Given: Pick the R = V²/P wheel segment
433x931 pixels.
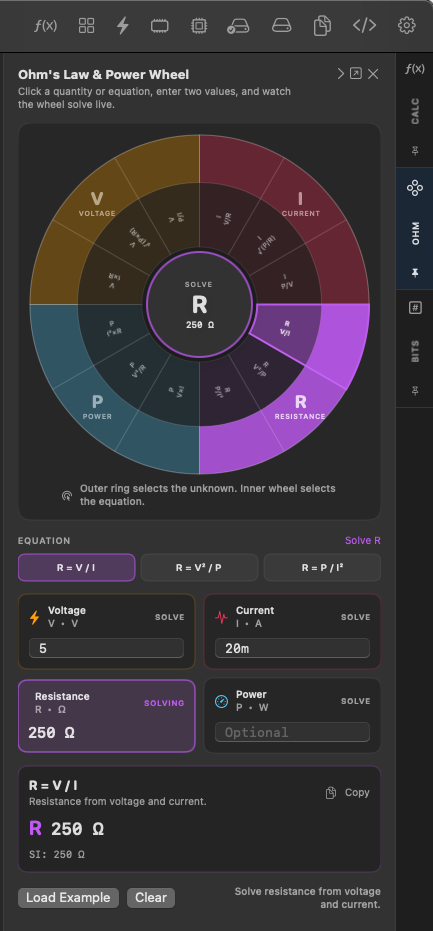Looking at the screenshot, I should (x=261, y=369).
